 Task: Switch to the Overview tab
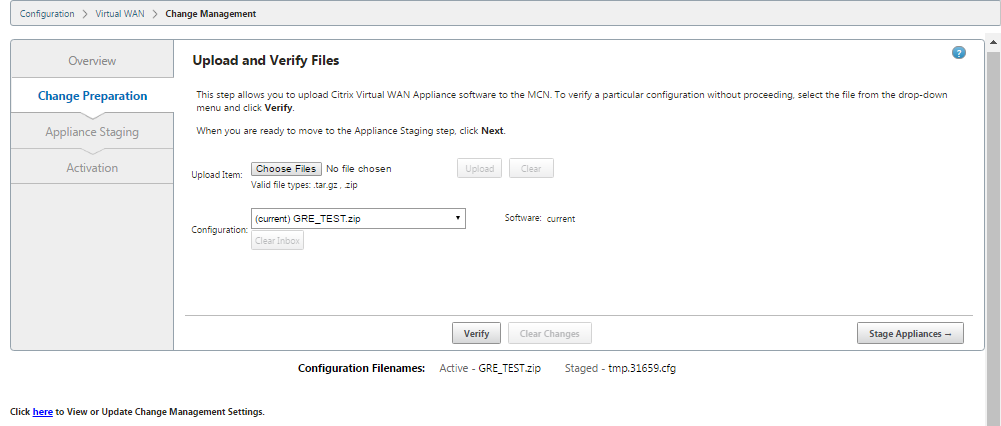pos(92,61)
